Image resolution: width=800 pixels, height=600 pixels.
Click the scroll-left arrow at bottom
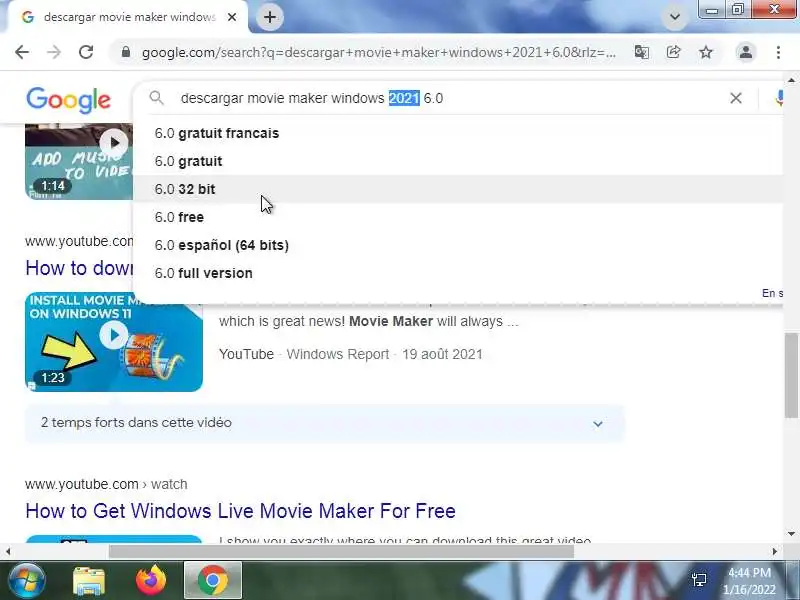click(x=8, y=551)
